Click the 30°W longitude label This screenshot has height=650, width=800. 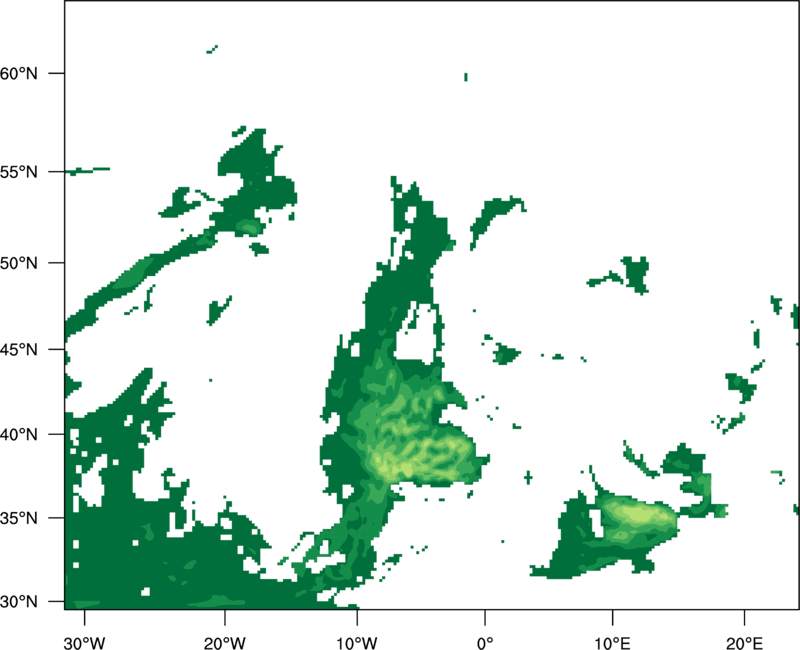click(x=84, y=643)
